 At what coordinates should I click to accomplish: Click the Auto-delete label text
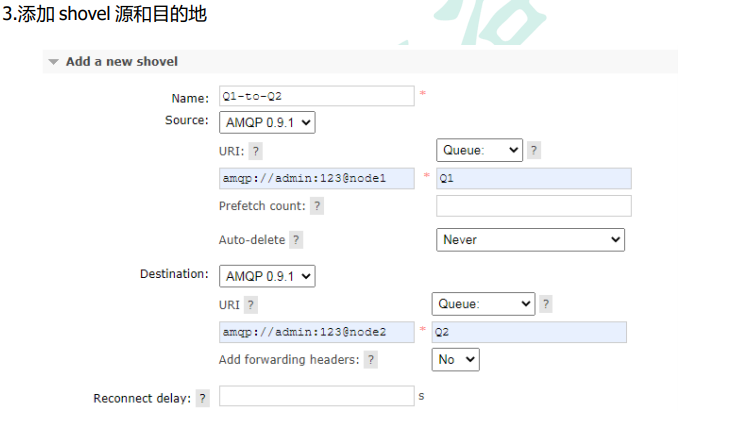[x=252, y=240]
